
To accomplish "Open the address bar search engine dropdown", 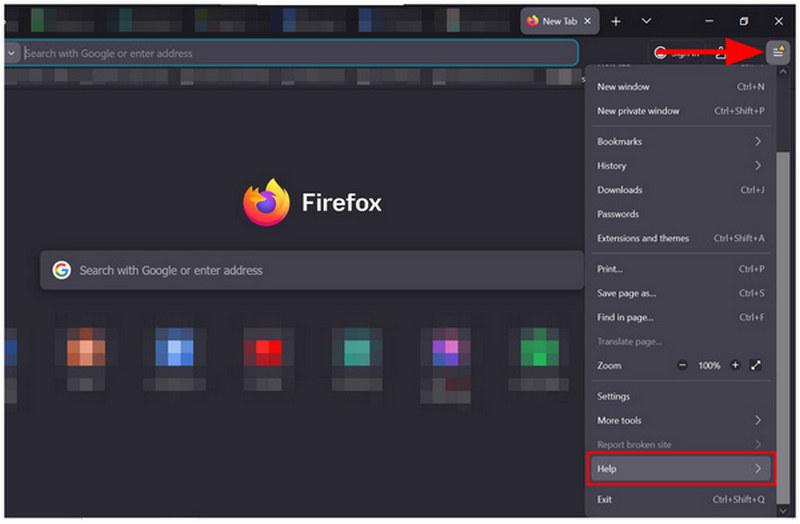I will coord(11,53).
